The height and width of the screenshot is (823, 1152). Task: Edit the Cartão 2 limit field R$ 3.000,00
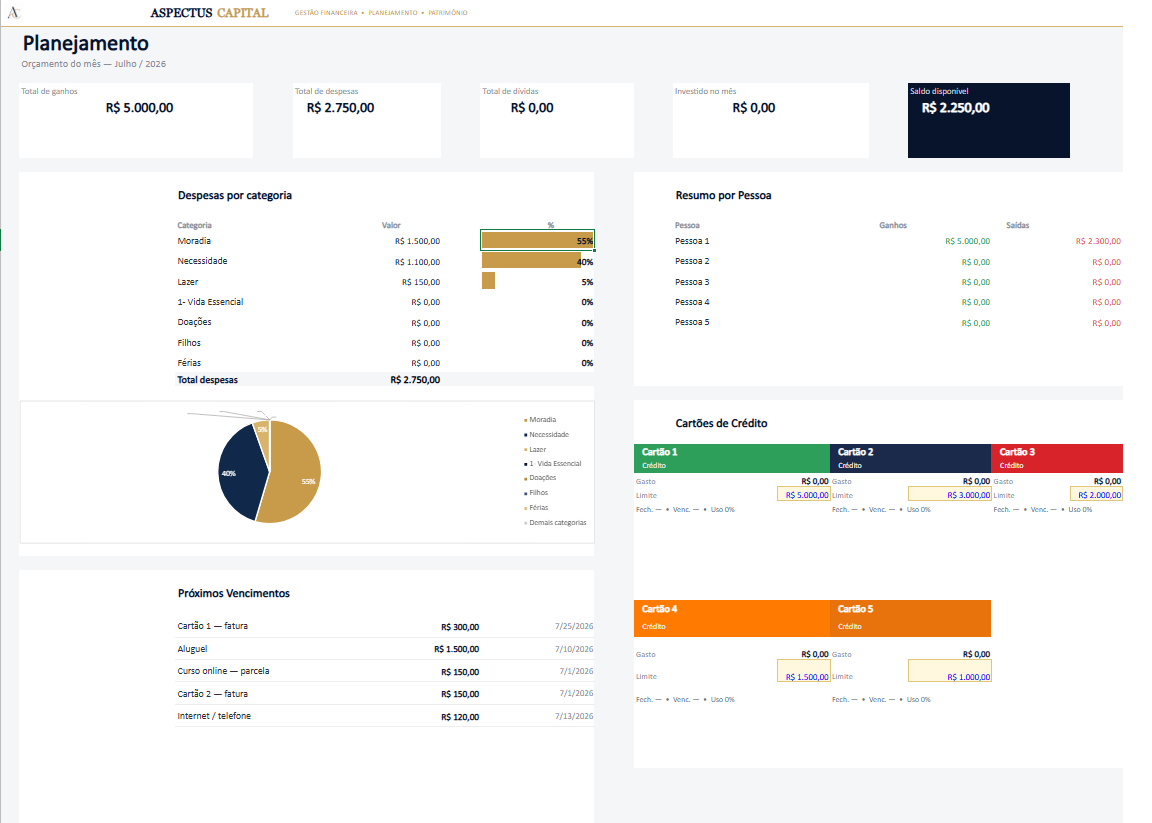(949, 495)
